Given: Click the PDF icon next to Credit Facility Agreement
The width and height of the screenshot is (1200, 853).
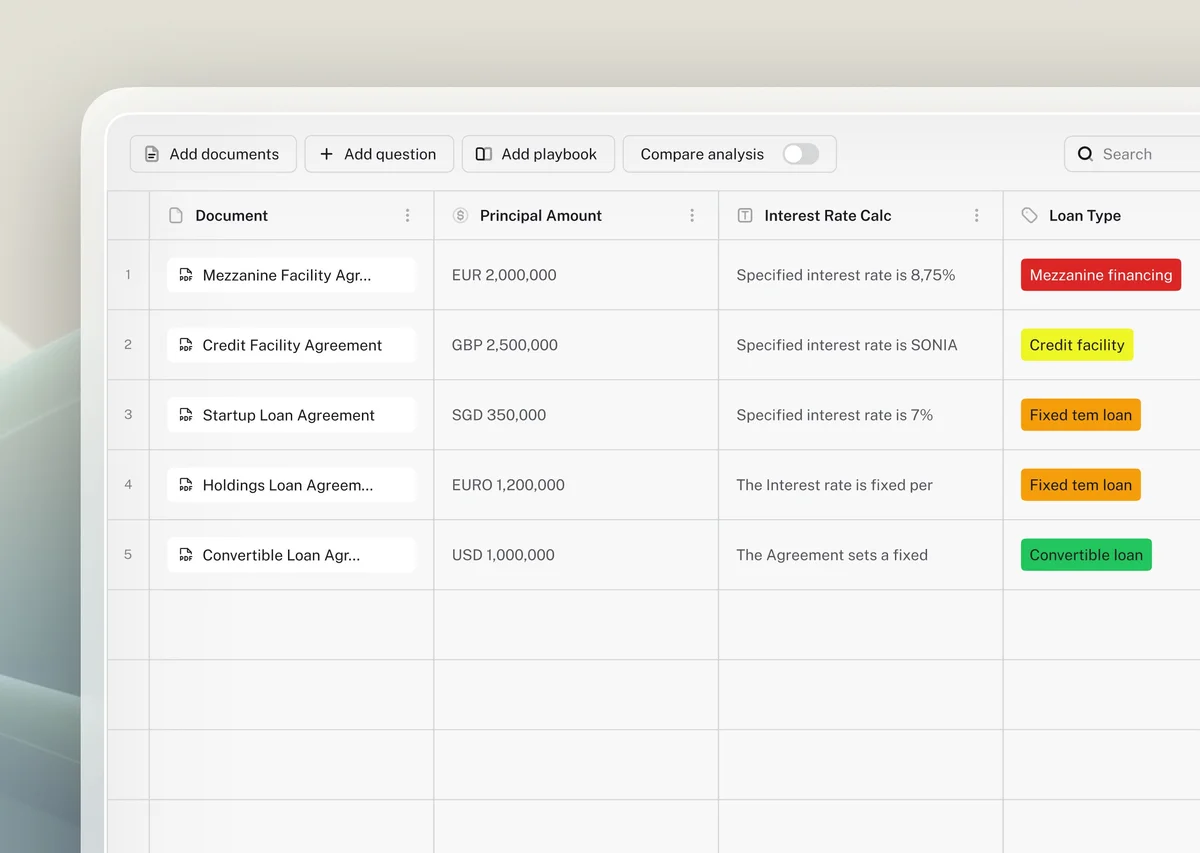Looking at the screenshot, I should (184, 344).
